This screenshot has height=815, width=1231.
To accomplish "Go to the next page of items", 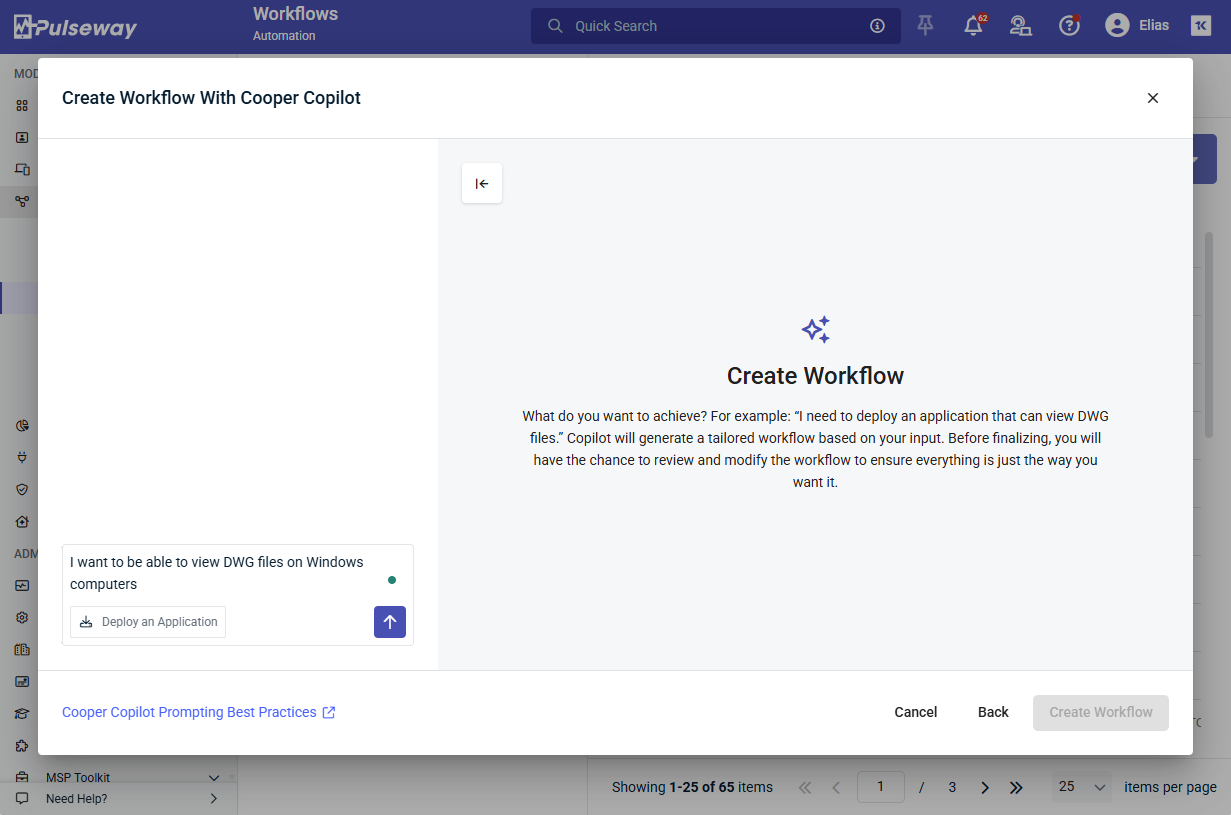I will [985, 787].
